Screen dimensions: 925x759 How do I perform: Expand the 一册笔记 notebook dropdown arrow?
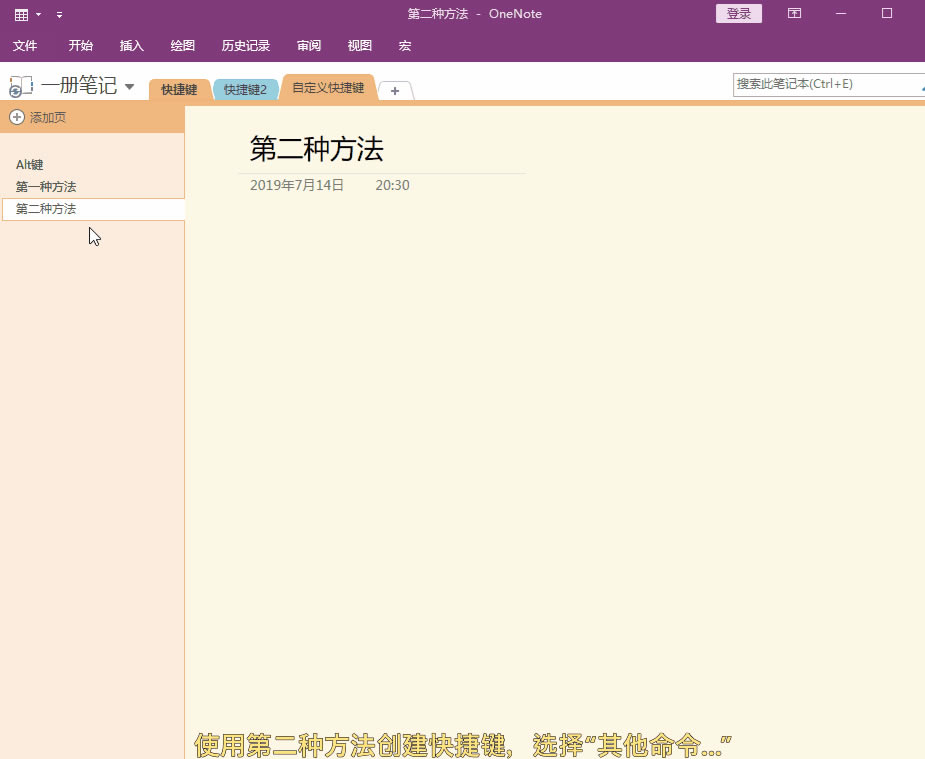click(129, 86)
